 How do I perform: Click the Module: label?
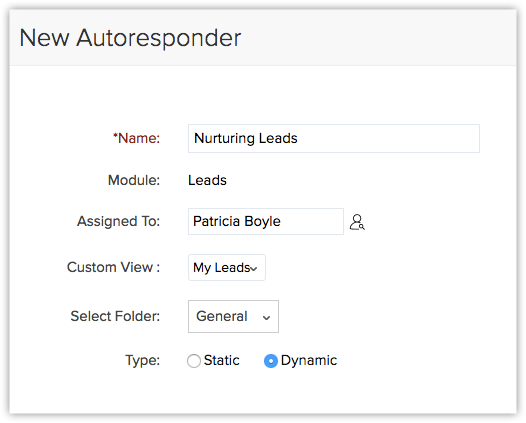[x=134, y=180]
